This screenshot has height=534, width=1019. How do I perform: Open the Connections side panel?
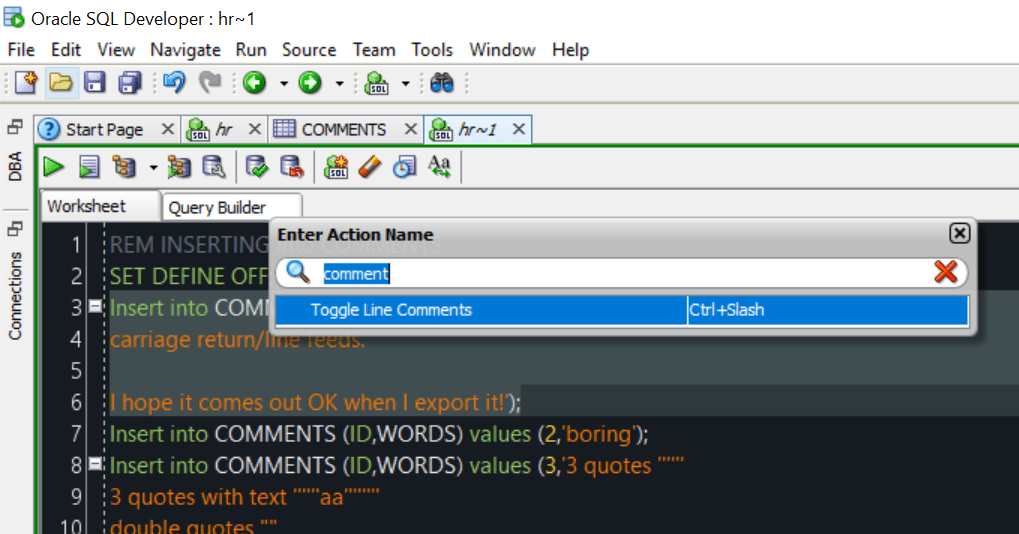coord(15,296)
